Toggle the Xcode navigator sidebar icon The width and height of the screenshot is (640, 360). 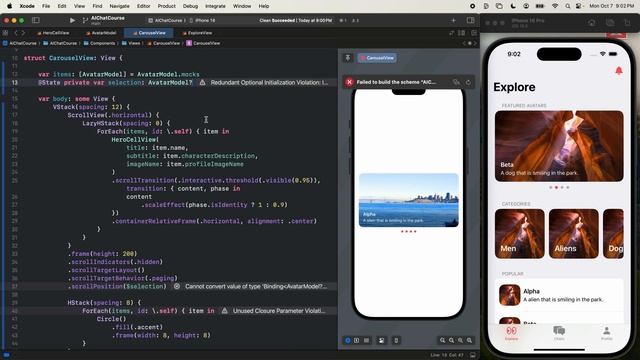click(36, 20)
